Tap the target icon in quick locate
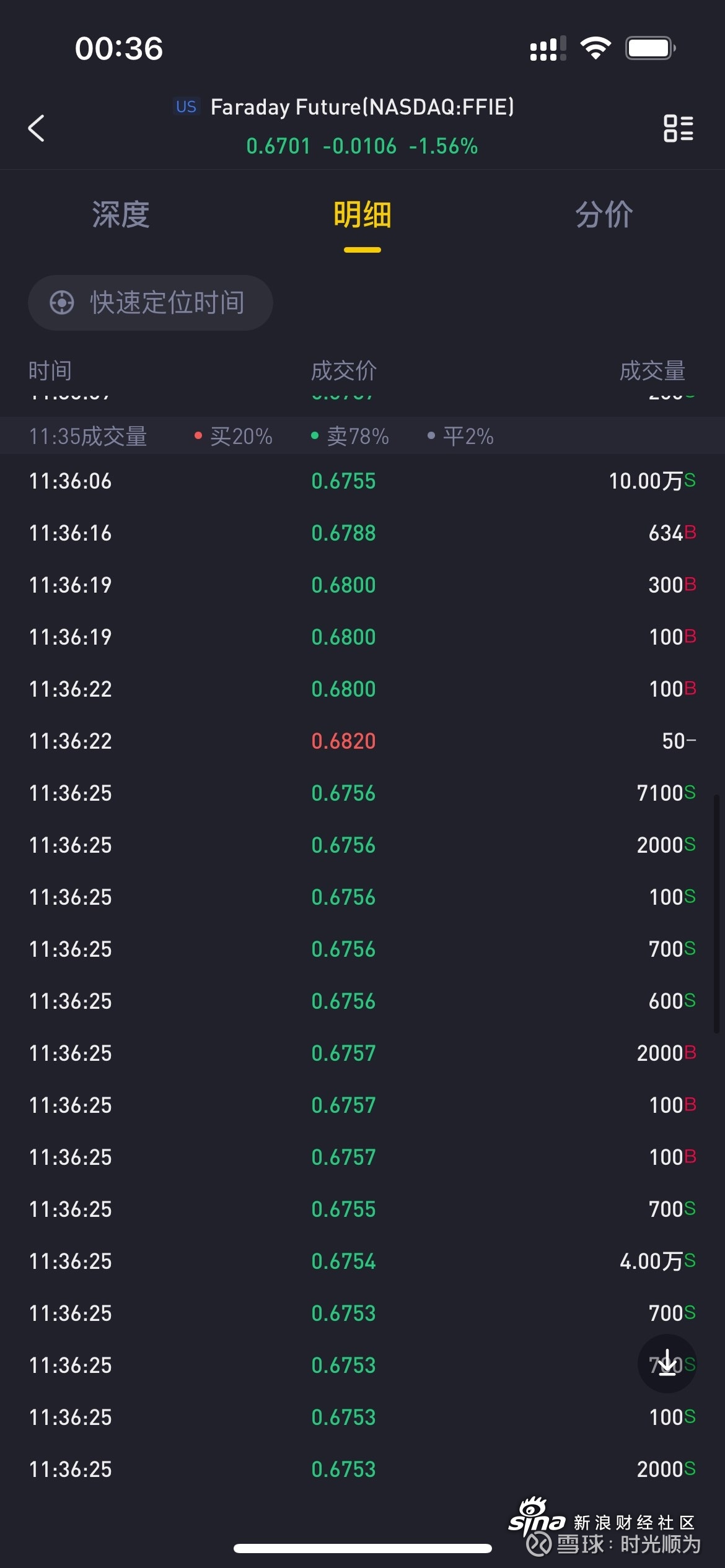 (x=62, y=303)
